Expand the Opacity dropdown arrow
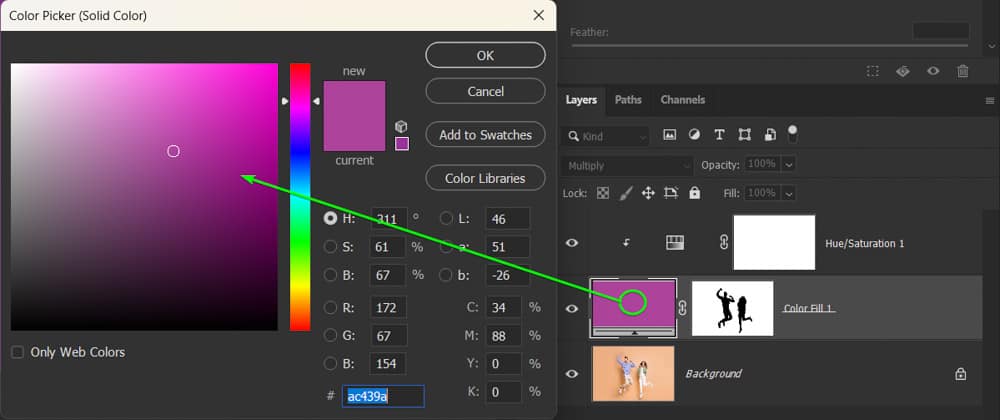The width and height of the screenshot is (1000, 420). [789, 164]
